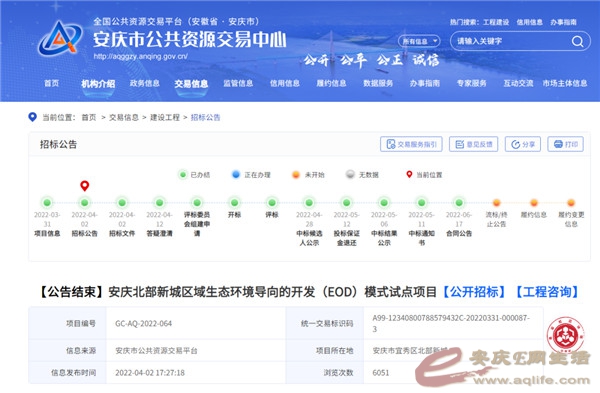Click the 分享 share button

coord(523,144)
